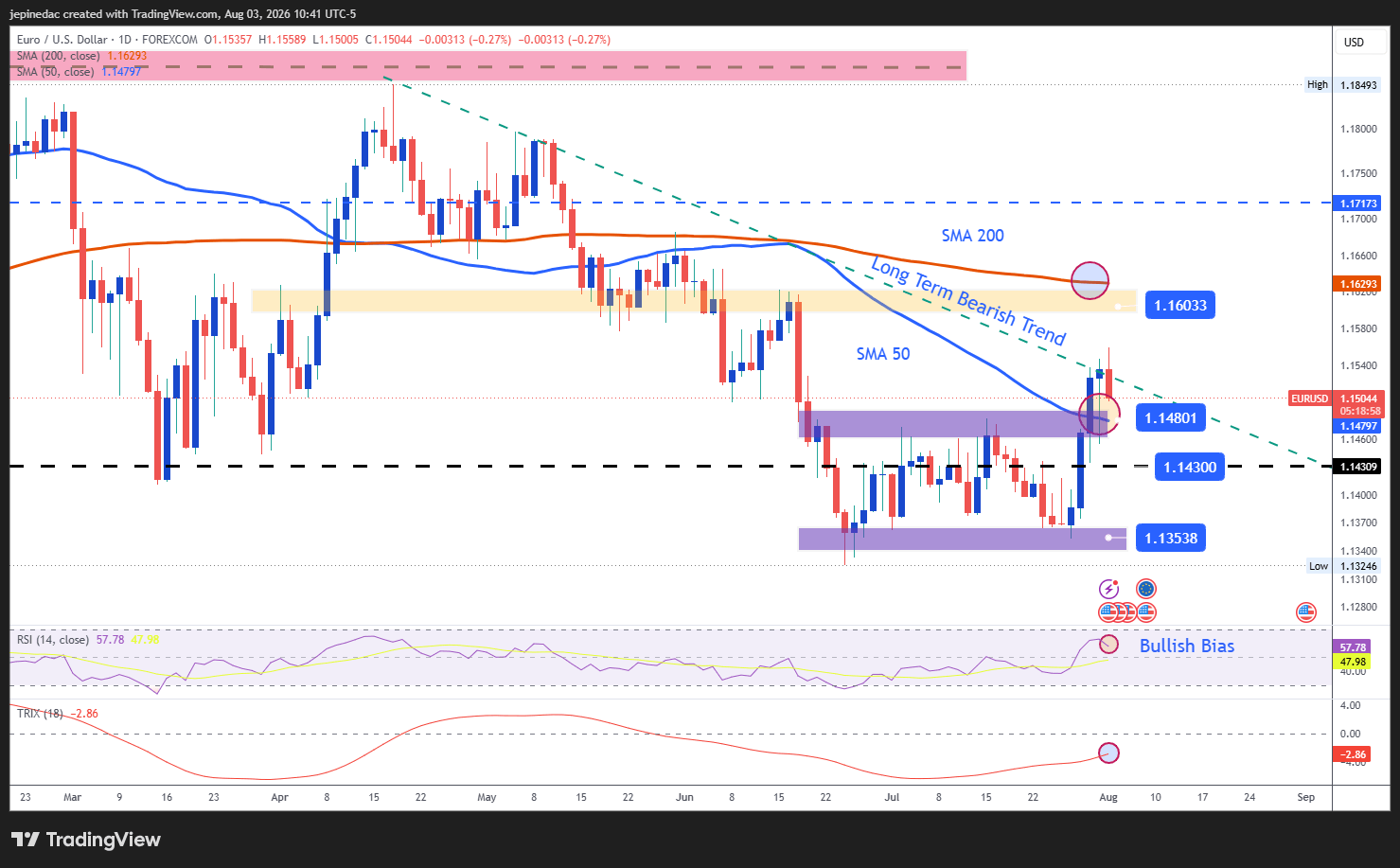Click the O1.15357 open value in the header
The width and height of the screenshot is (1400, 868).
pos(226,40)
